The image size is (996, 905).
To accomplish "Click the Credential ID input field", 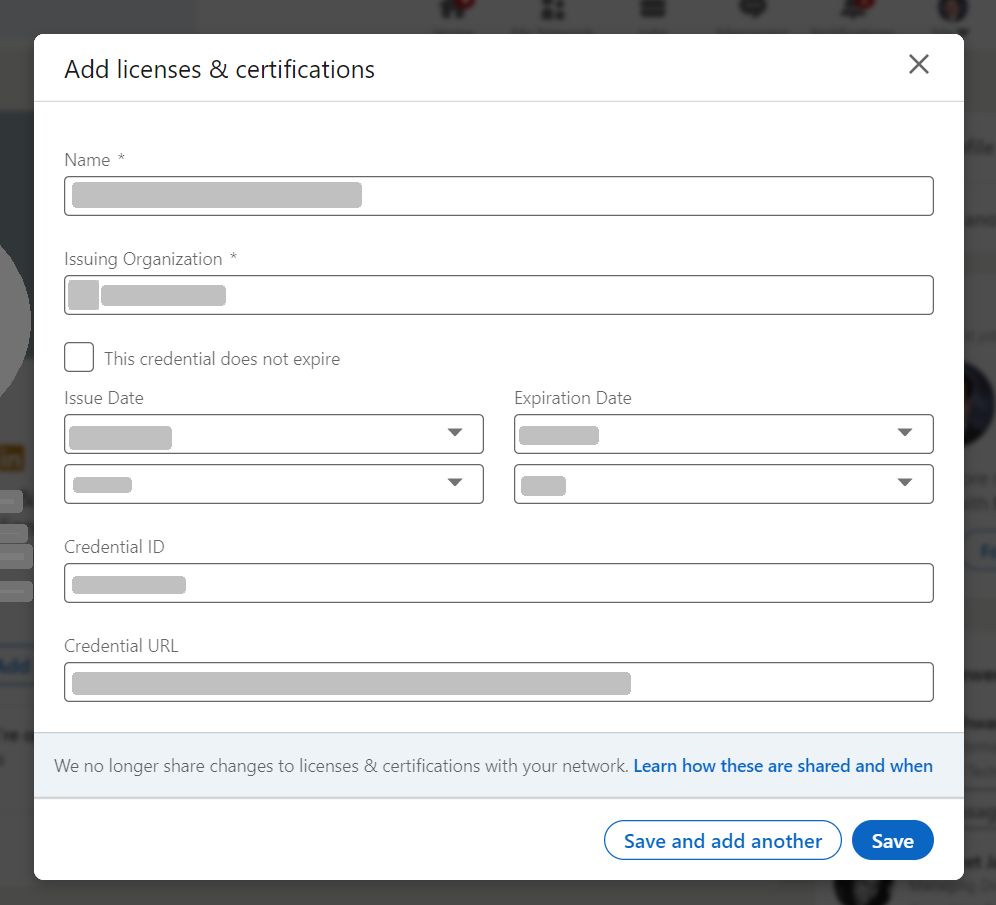I will tap(499, 583).
